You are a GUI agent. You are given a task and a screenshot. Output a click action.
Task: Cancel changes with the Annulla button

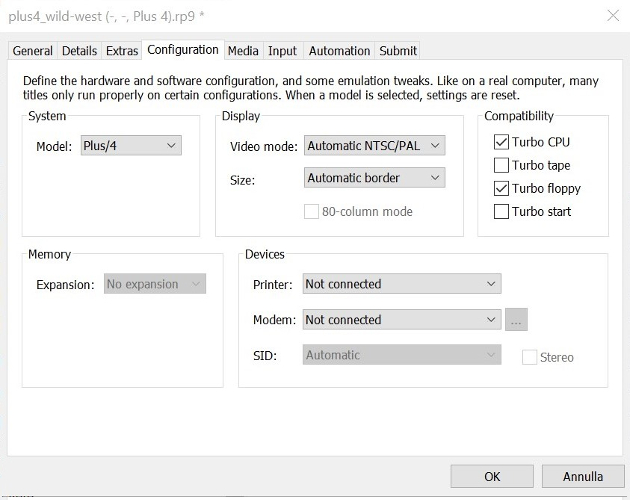pyautogui.click(x=583, y=476)
